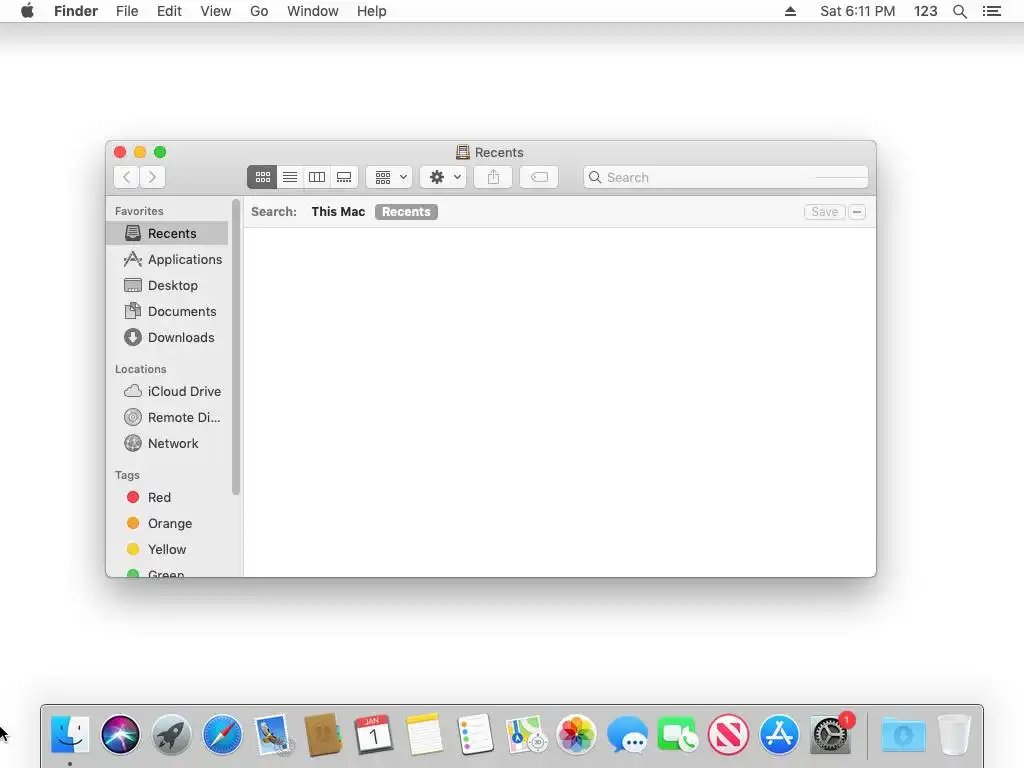Open Finder from the Dock

(70, 735)
